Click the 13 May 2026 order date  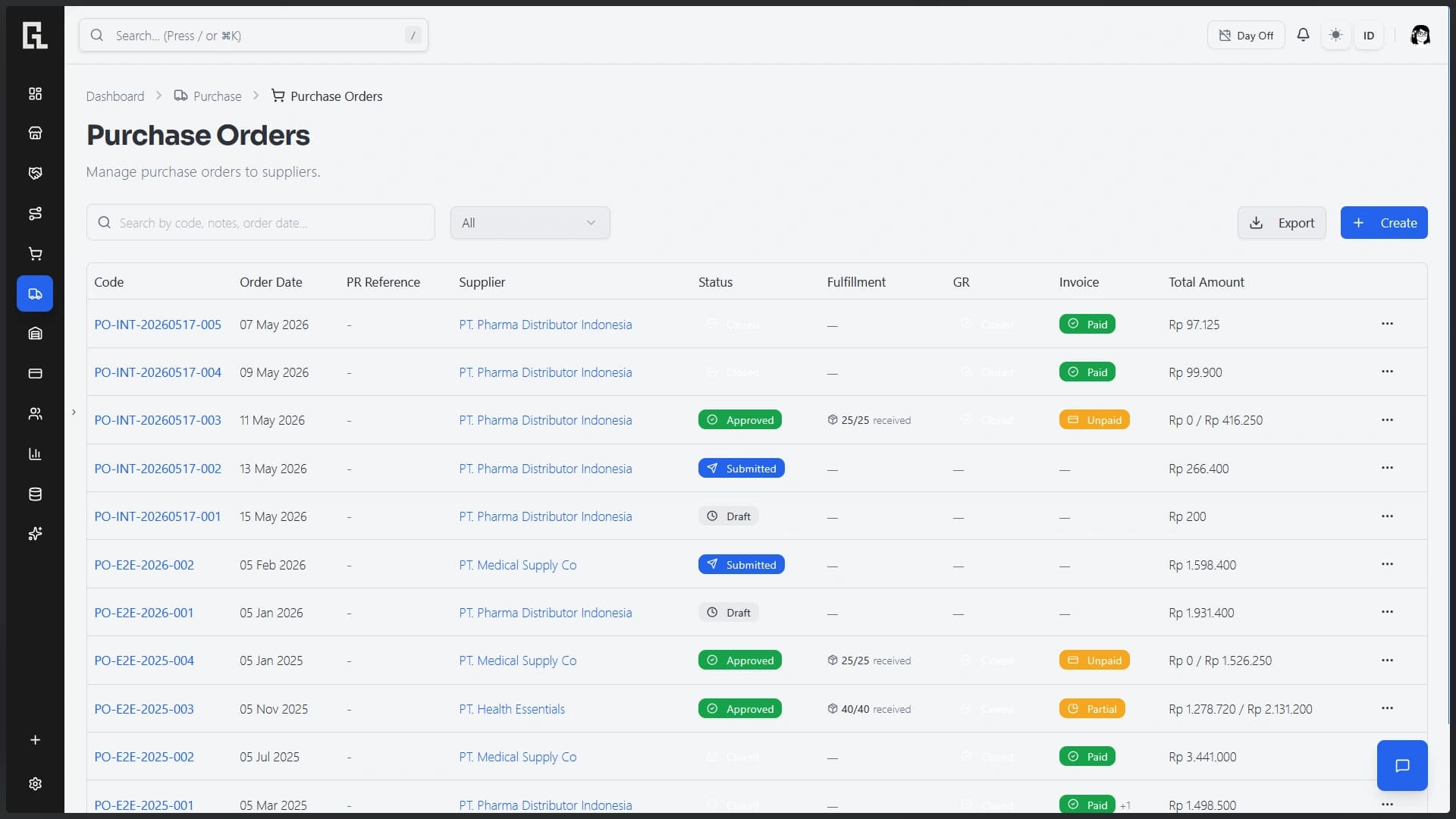274,469
